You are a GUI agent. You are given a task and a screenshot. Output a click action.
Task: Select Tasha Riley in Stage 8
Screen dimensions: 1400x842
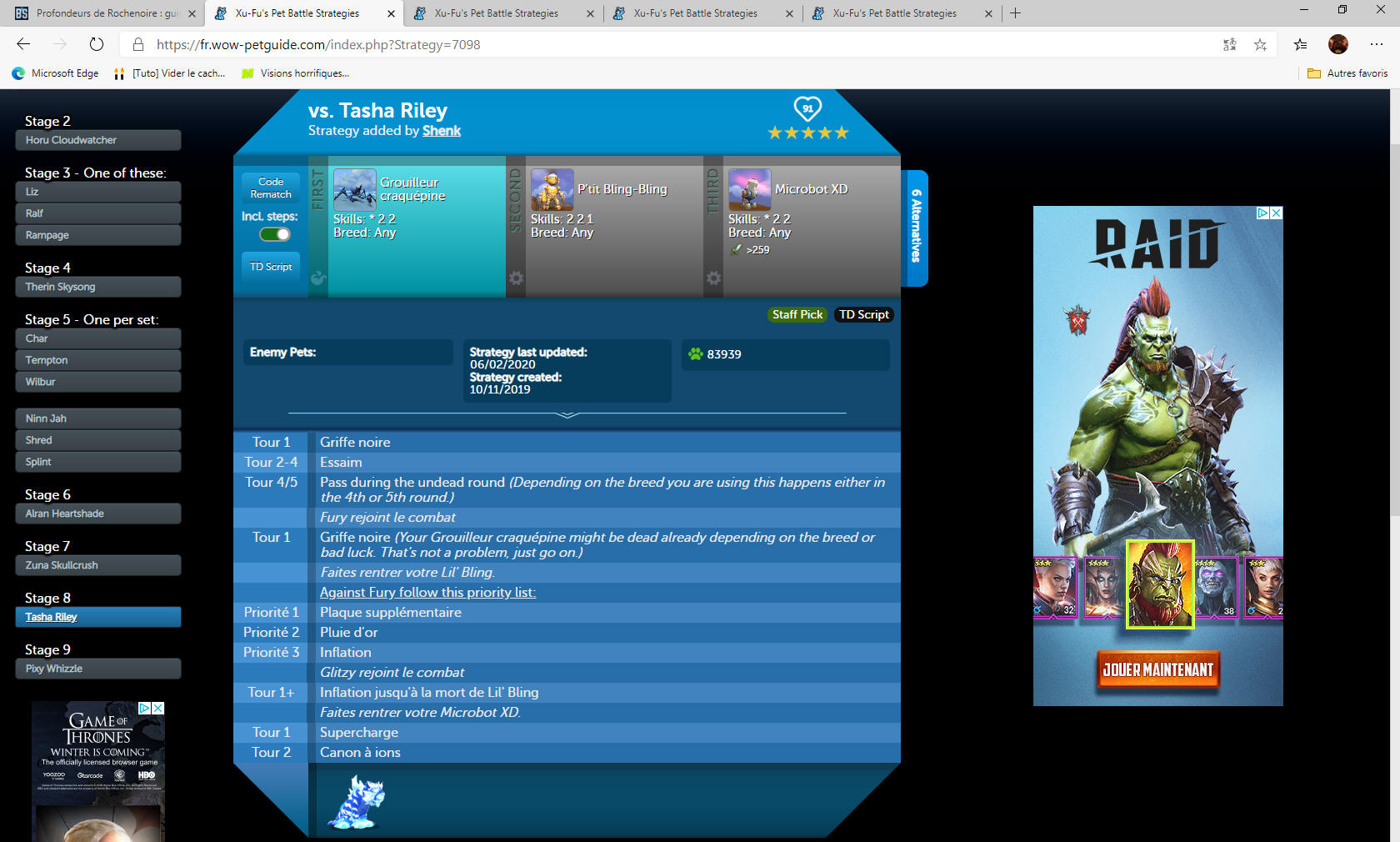click(98, 617)
